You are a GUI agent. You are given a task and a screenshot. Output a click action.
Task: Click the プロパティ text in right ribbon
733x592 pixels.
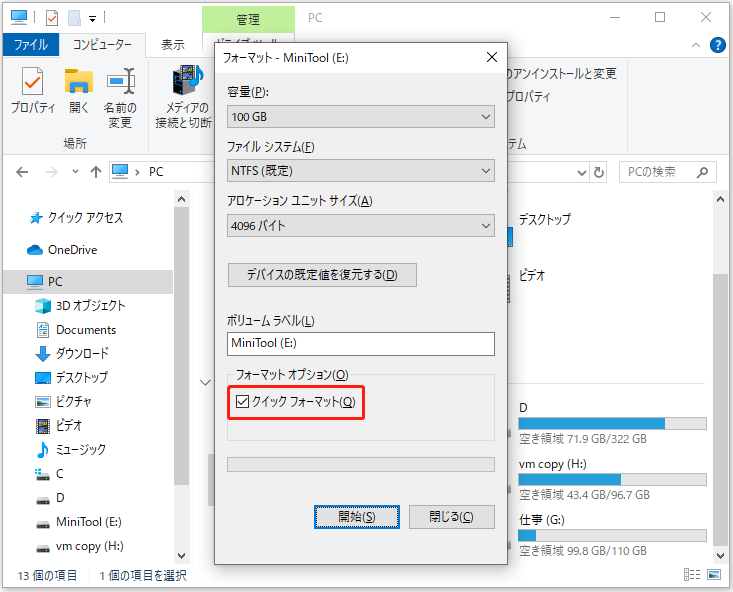coord(528,97)
